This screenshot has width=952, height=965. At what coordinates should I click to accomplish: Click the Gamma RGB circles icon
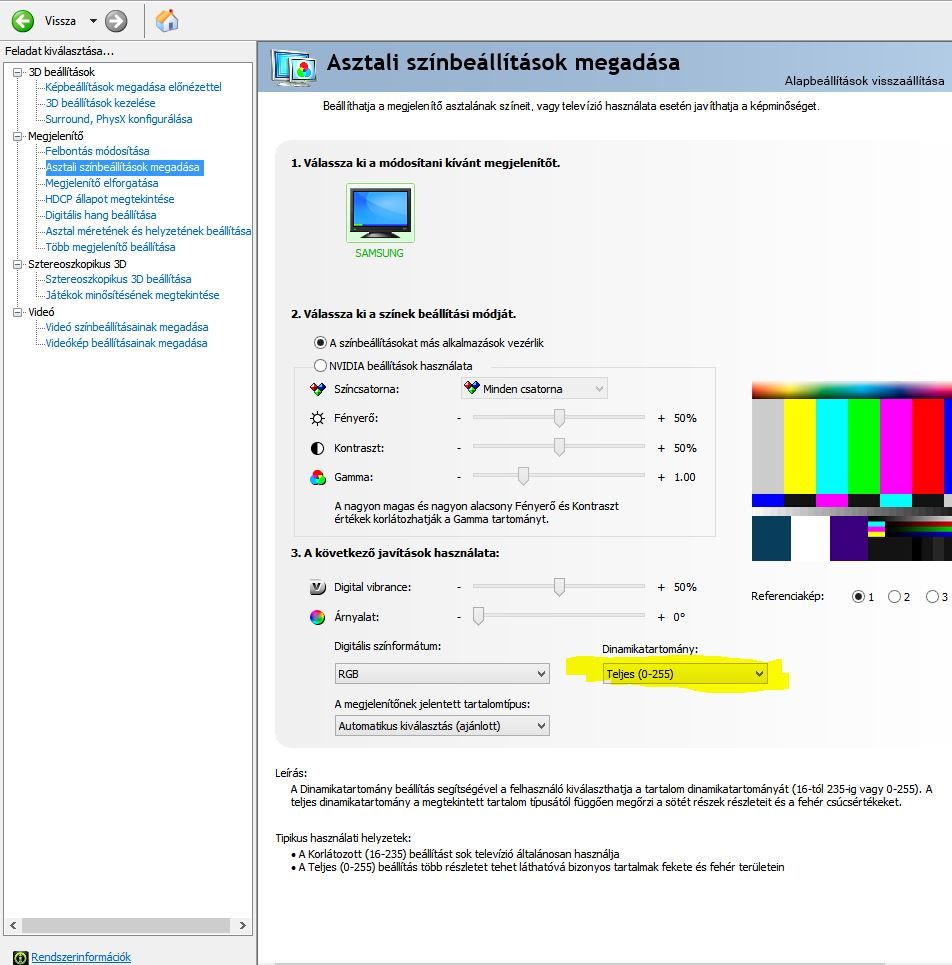318,478
